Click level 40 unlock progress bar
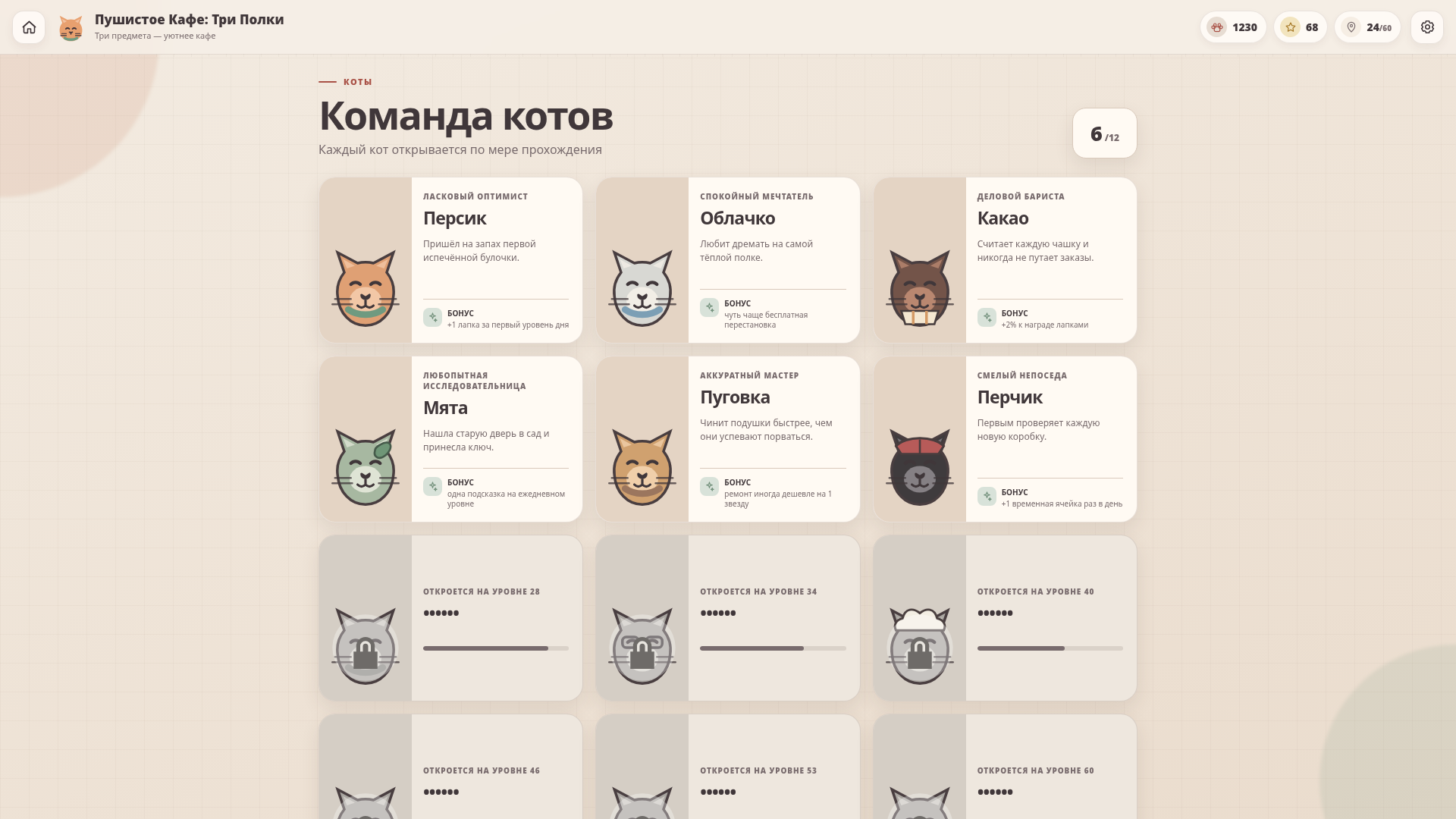The image size is (1456, 819). coord(1050,648)
